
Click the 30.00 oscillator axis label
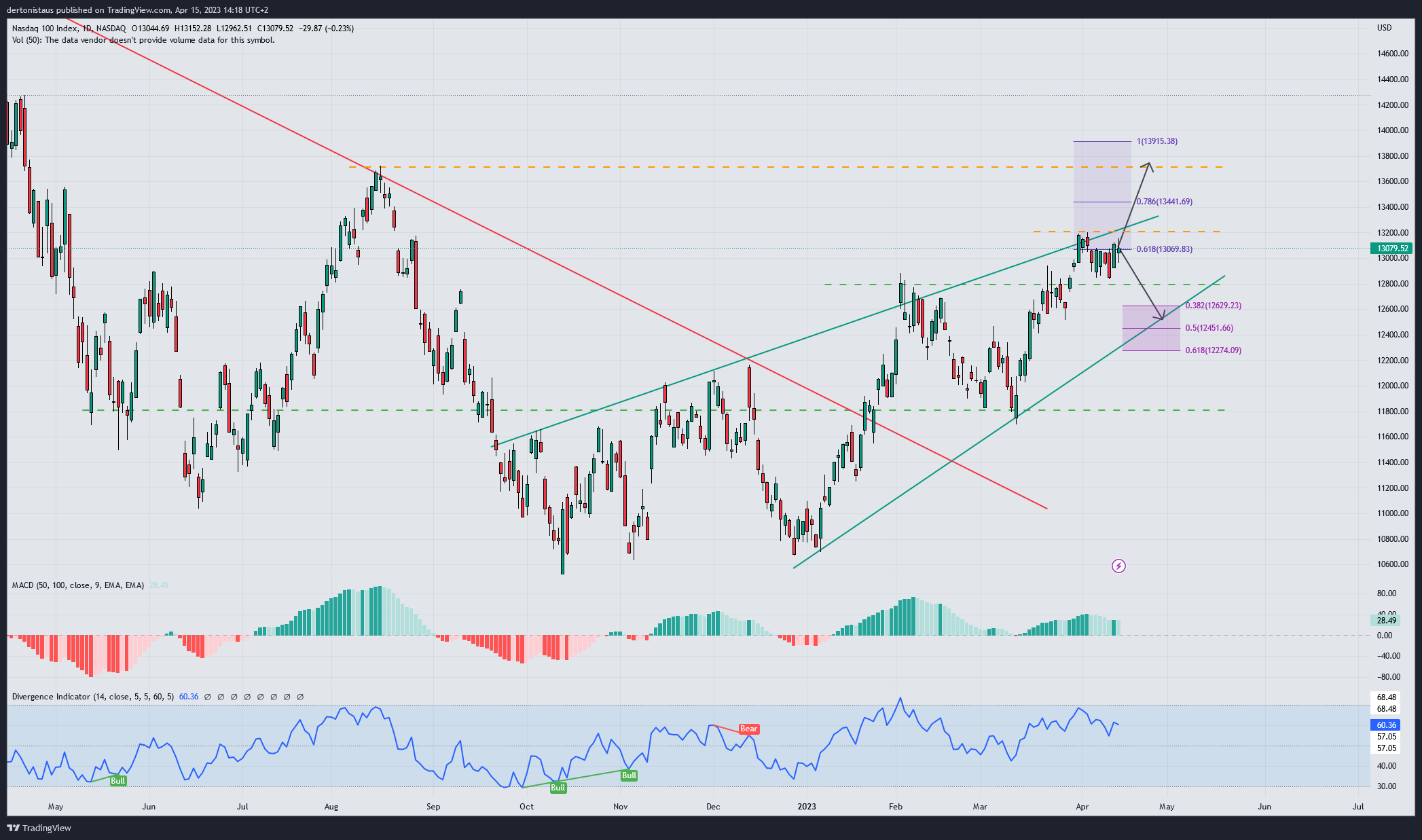click(1387, 786)
